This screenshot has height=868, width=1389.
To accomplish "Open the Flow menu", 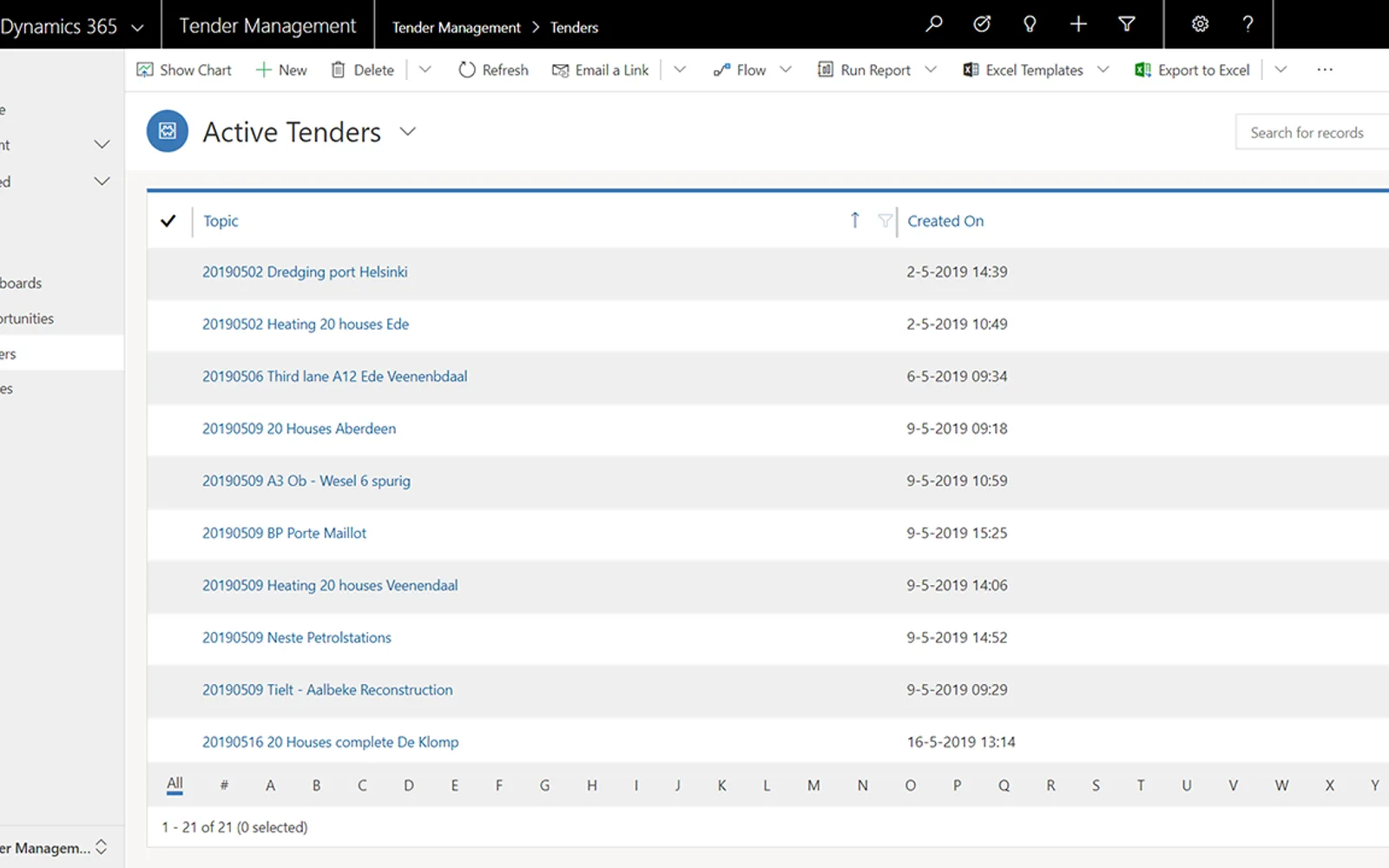I will pos(740,69).
